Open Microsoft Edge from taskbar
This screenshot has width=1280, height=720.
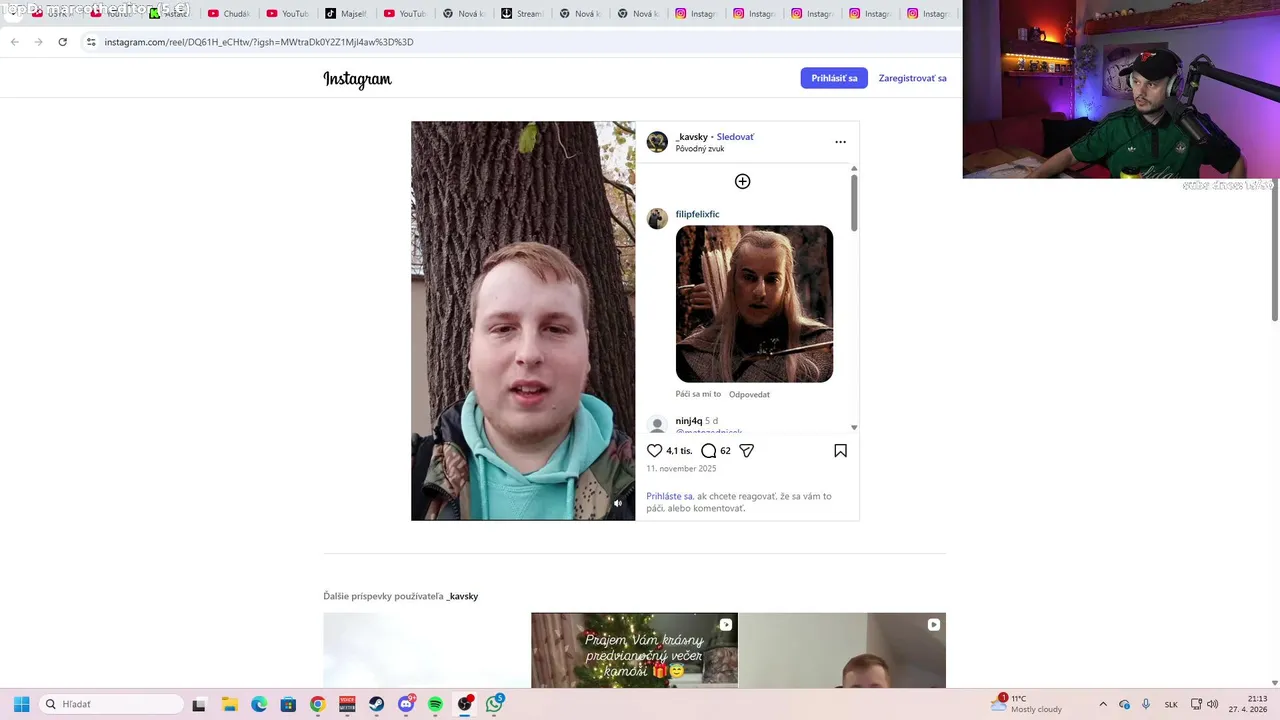259,704
